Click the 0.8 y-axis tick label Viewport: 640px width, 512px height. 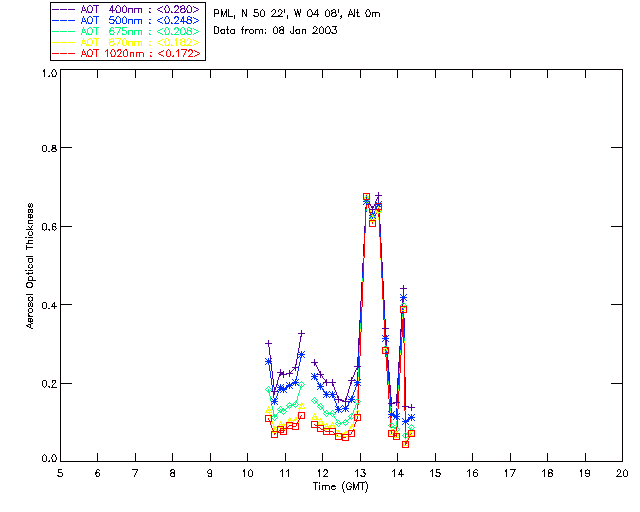[x=49, y=148]
